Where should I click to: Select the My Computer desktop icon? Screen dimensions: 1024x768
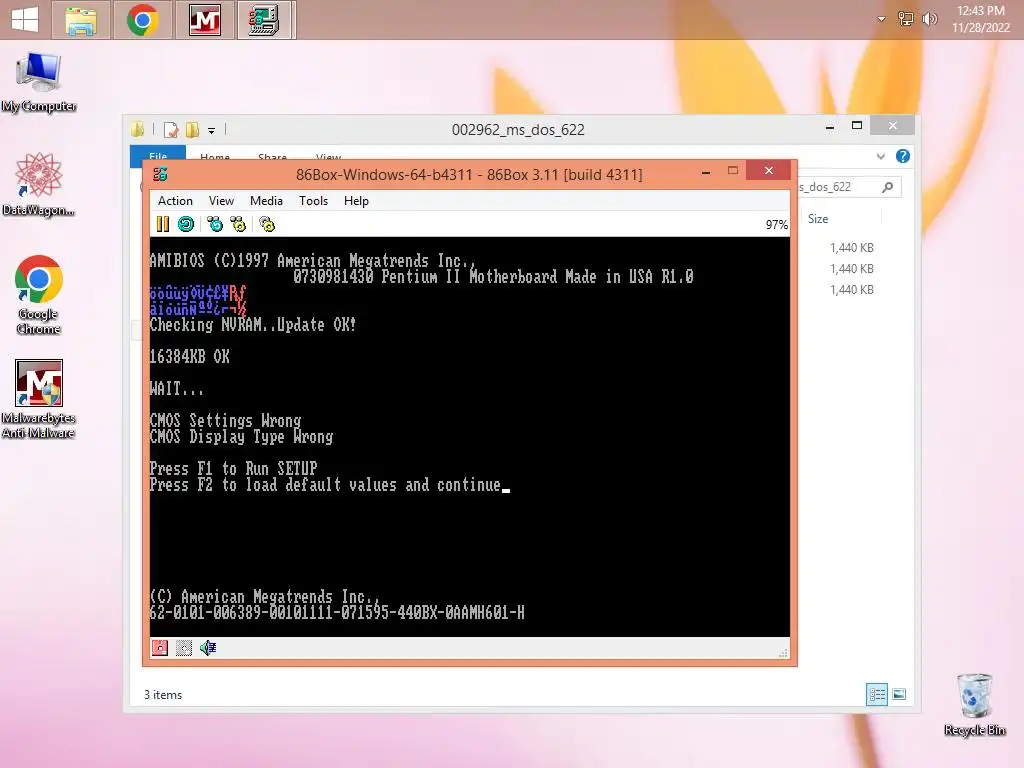[39, 82]
